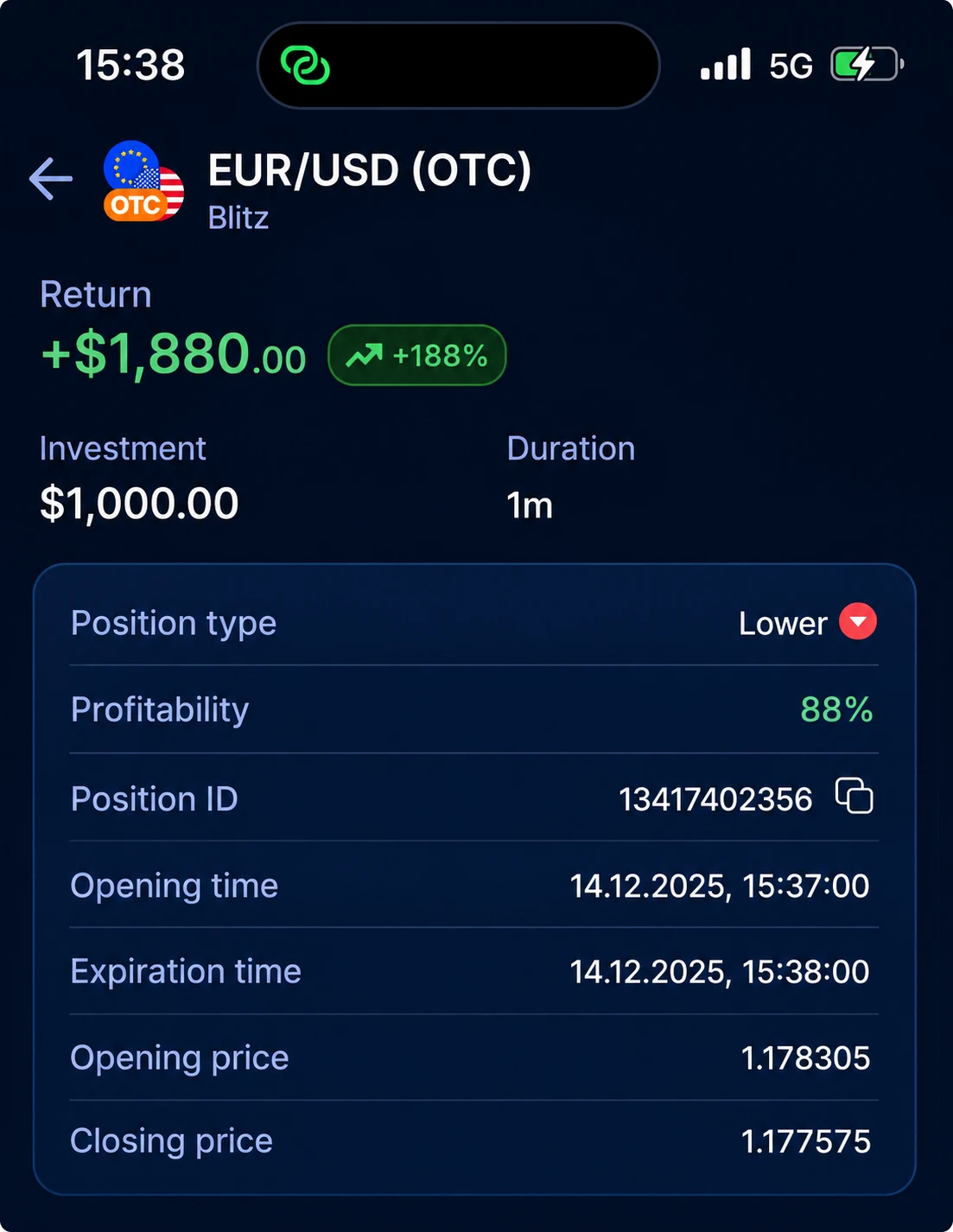
Task: Select the Position ID number 13417402356
Action: click(x=715, y=799)
